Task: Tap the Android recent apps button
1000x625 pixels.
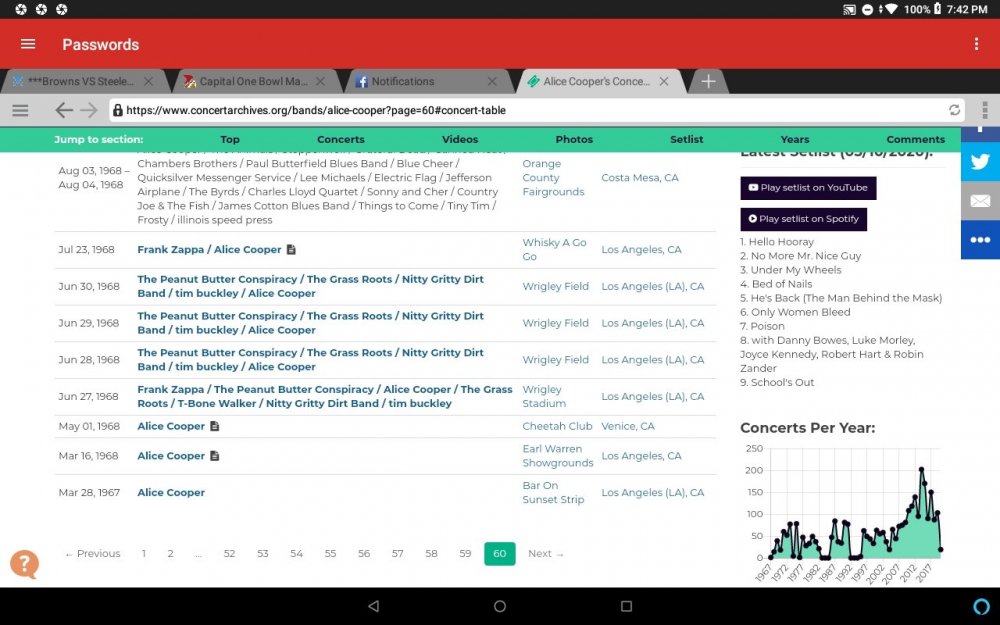Action: (x=626, y=606)
